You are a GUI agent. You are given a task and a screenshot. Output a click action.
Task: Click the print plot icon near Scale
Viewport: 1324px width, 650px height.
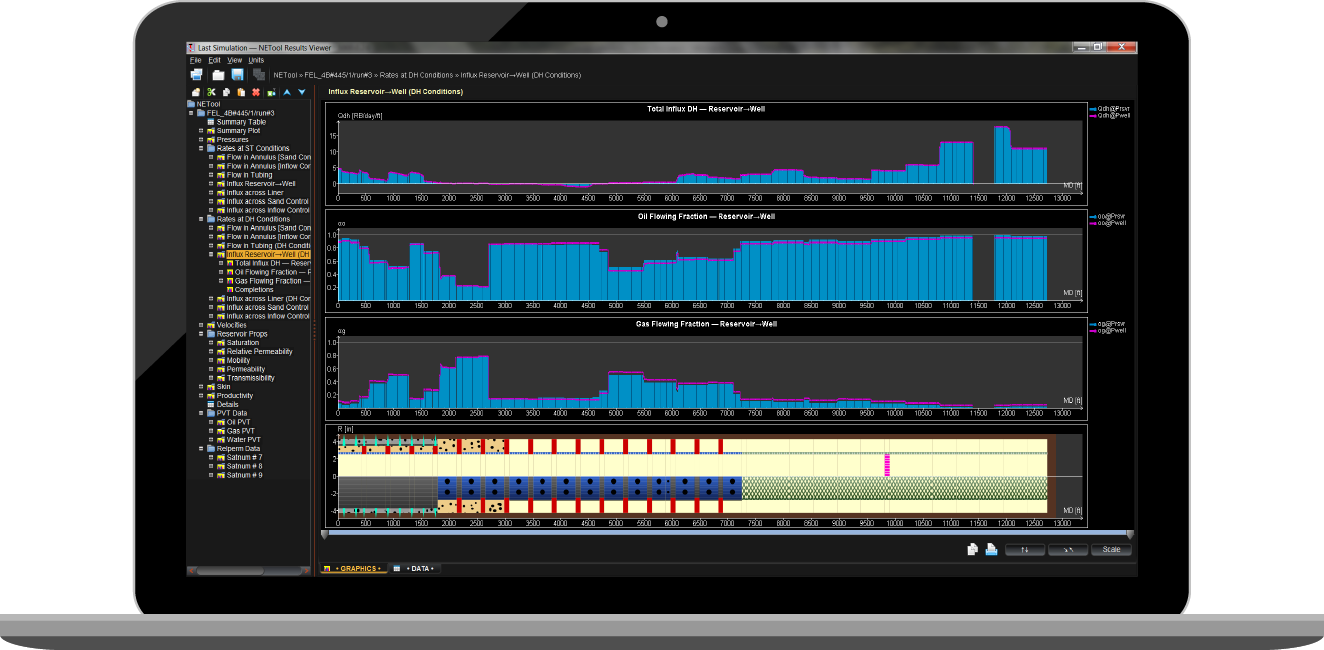[991, 549]
